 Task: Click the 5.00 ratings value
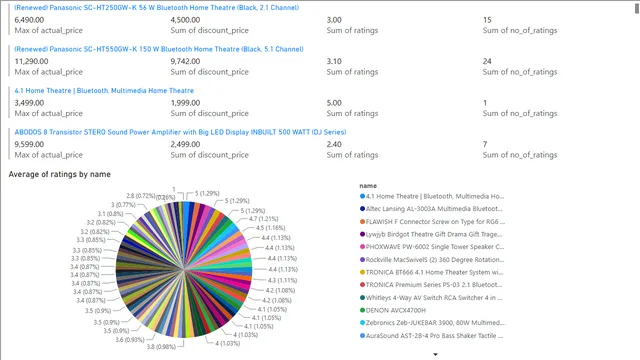pos(334,103)
